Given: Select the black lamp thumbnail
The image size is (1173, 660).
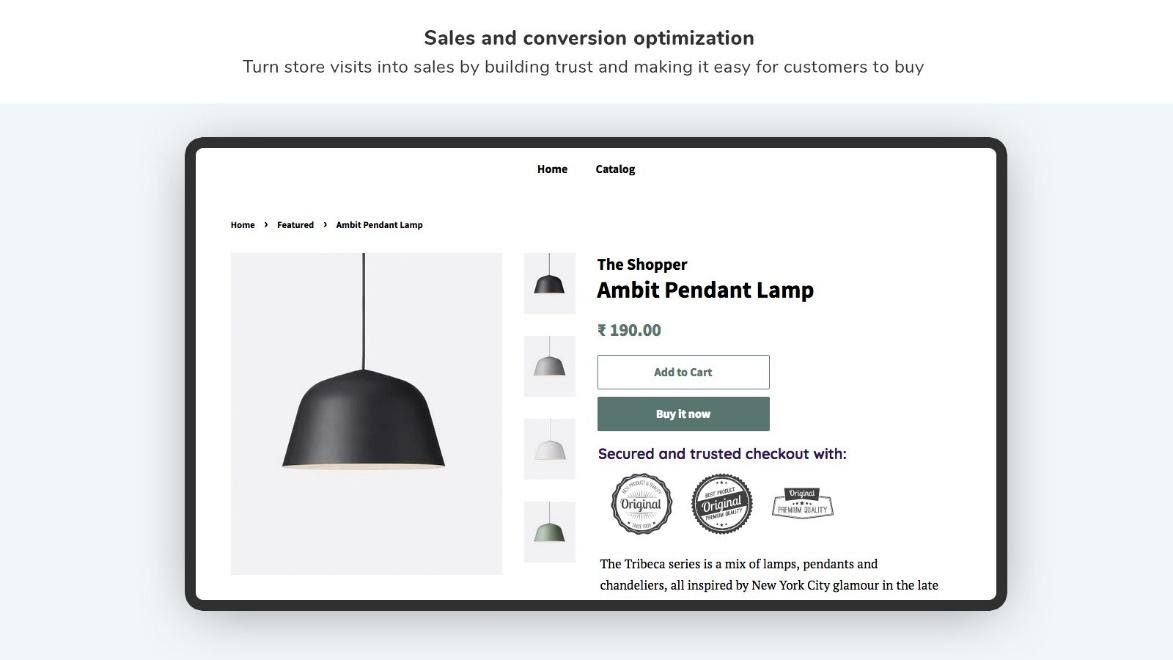Looking at the screenshot, I should pyautogui.click(x=550, y=284).
